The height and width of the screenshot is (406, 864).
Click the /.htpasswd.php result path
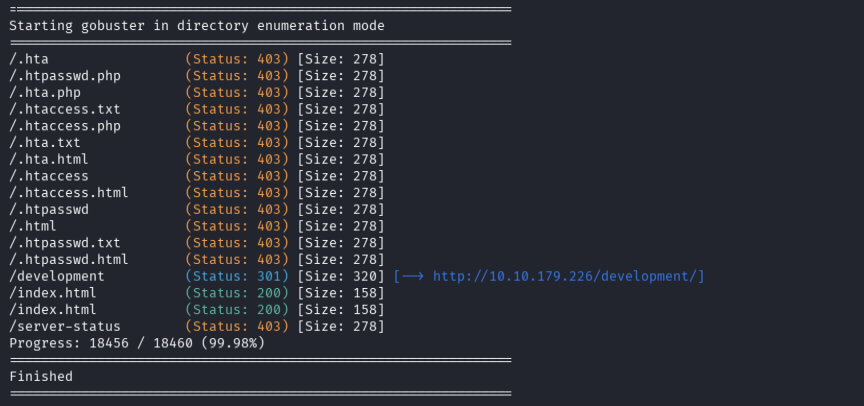coord(69,76)
